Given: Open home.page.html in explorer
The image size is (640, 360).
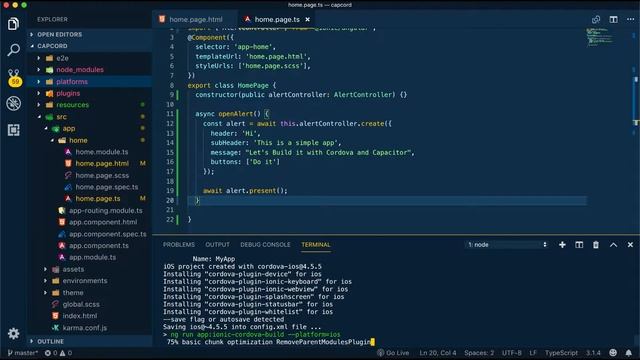Looking at the screenshot, I should point(102,163).
